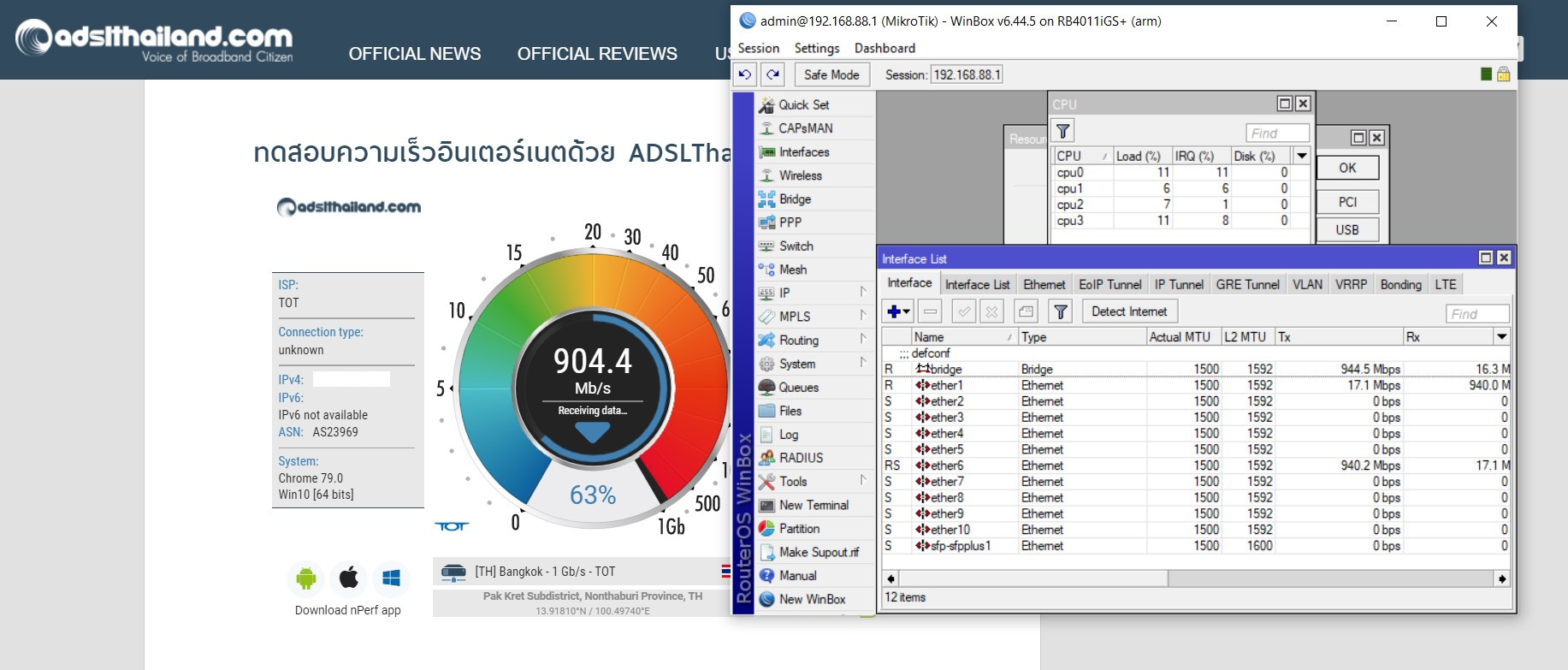The height and width of the screenshot is (670, 1568).
Task: Open the Files sidebar entry
Action: click(x=790, y=411)
